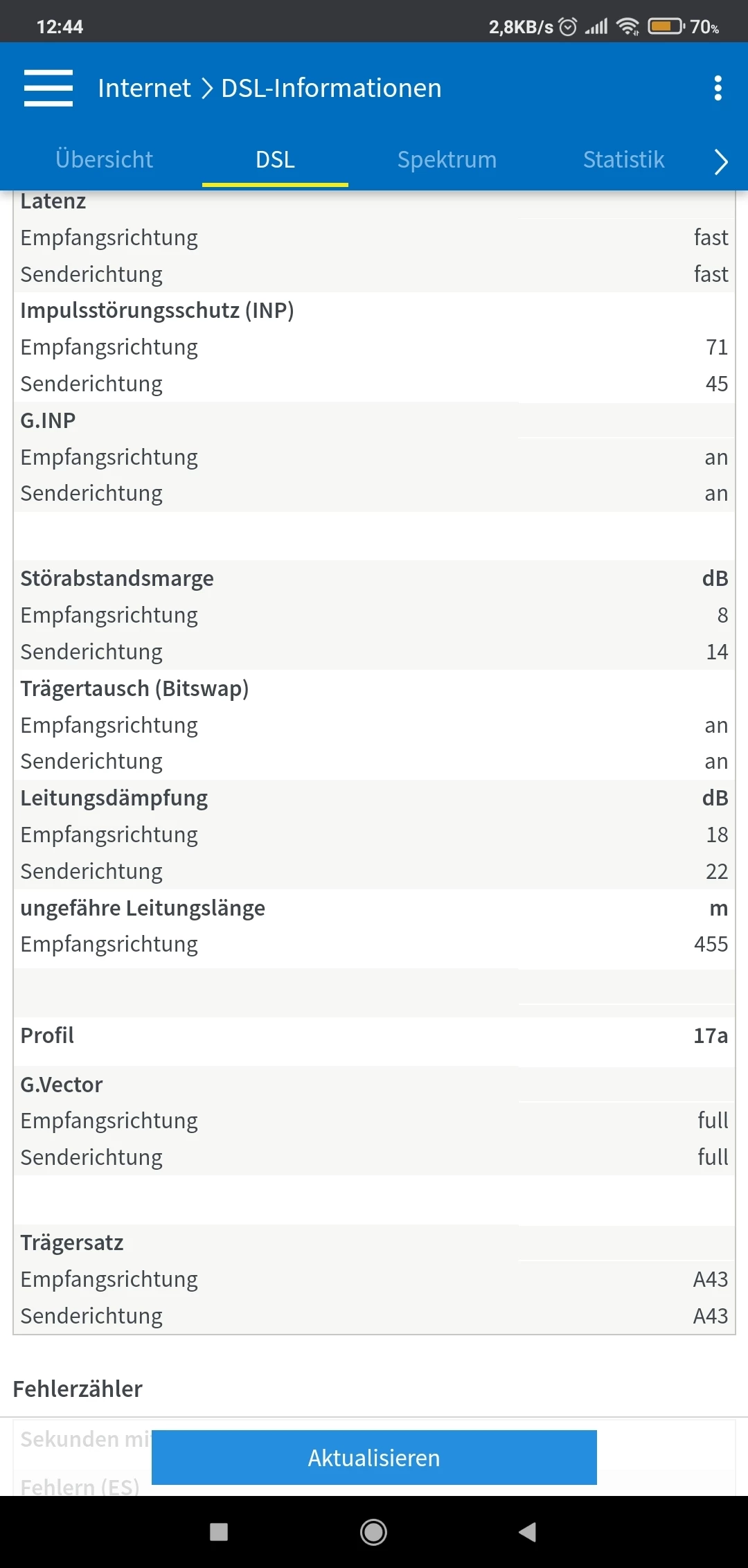This screenshot has height=1568, width=748.
Task: Tap the Trägertausch (Bitswap) heading
Action: [134, 688]
